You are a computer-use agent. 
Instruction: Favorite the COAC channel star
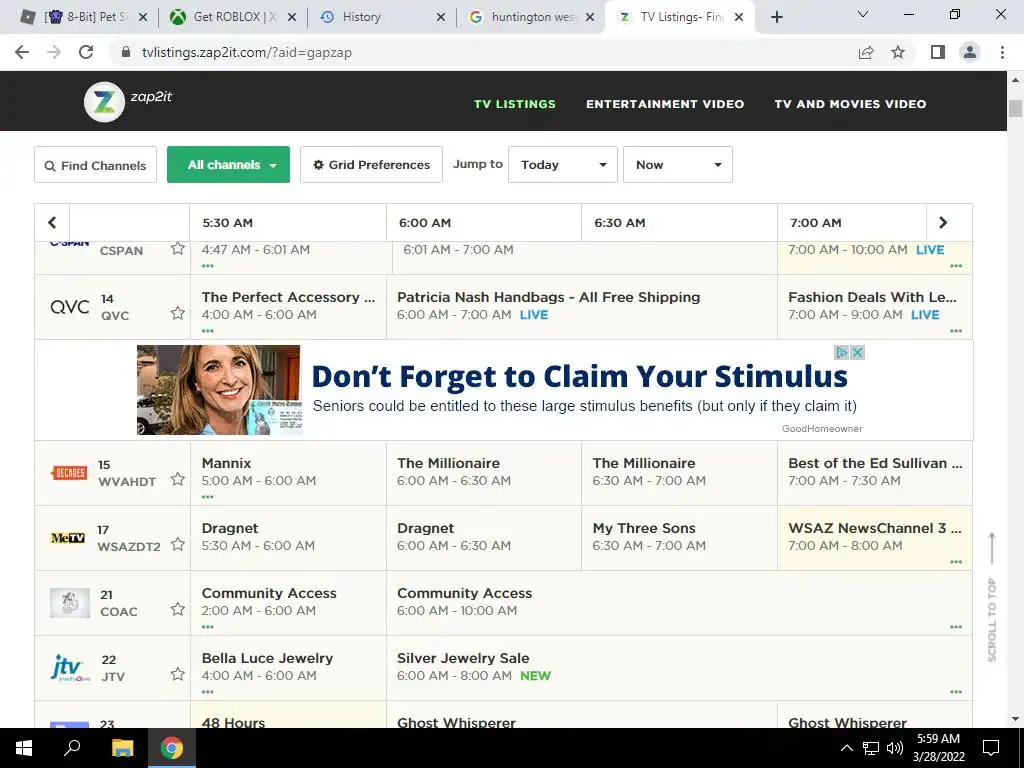[178, 609]
